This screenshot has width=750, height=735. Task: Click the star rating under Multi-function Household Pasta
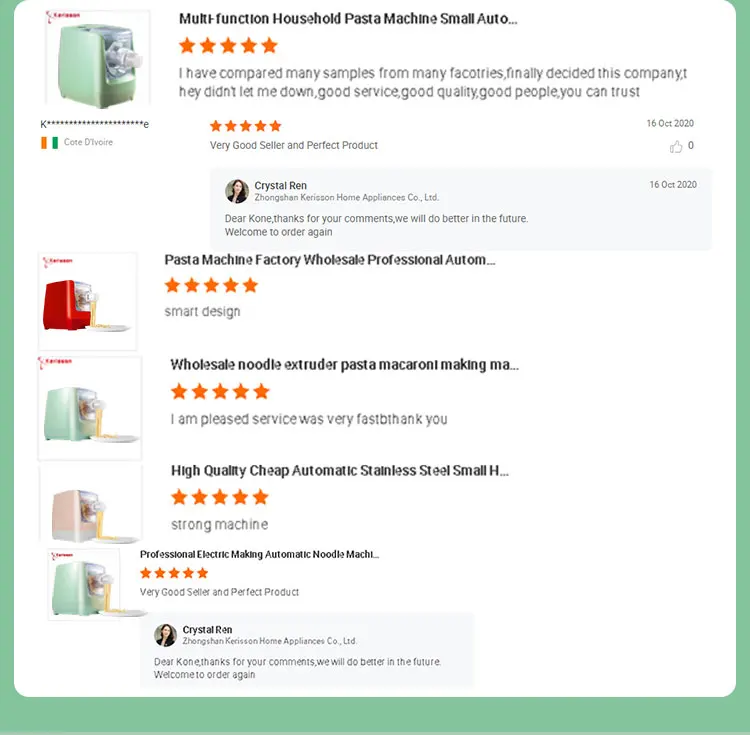(x=228, y=46)
